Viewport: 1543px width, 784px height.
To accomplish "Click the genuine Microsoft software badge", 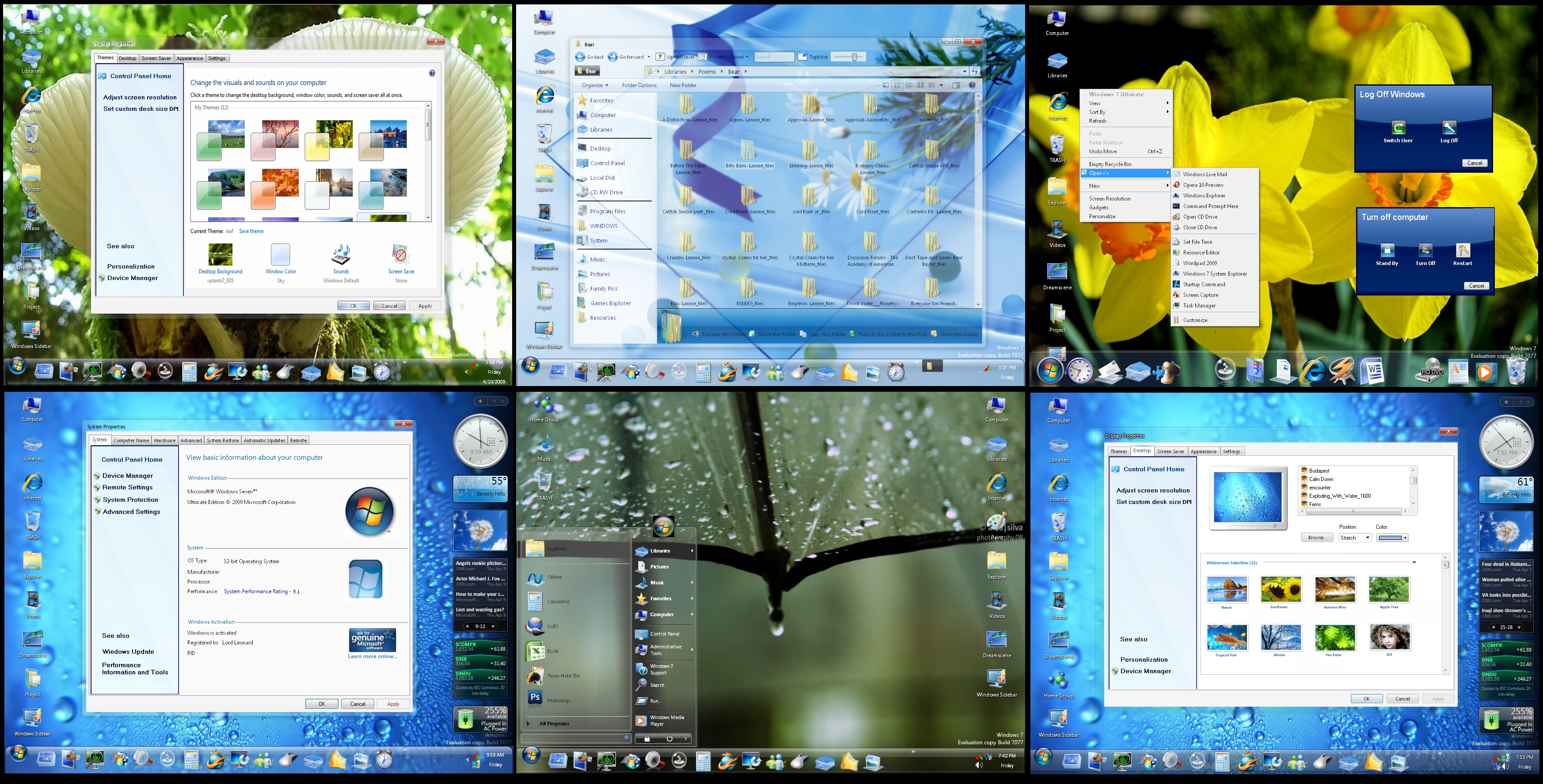I will pyautogui.click(x=372, y=640).
